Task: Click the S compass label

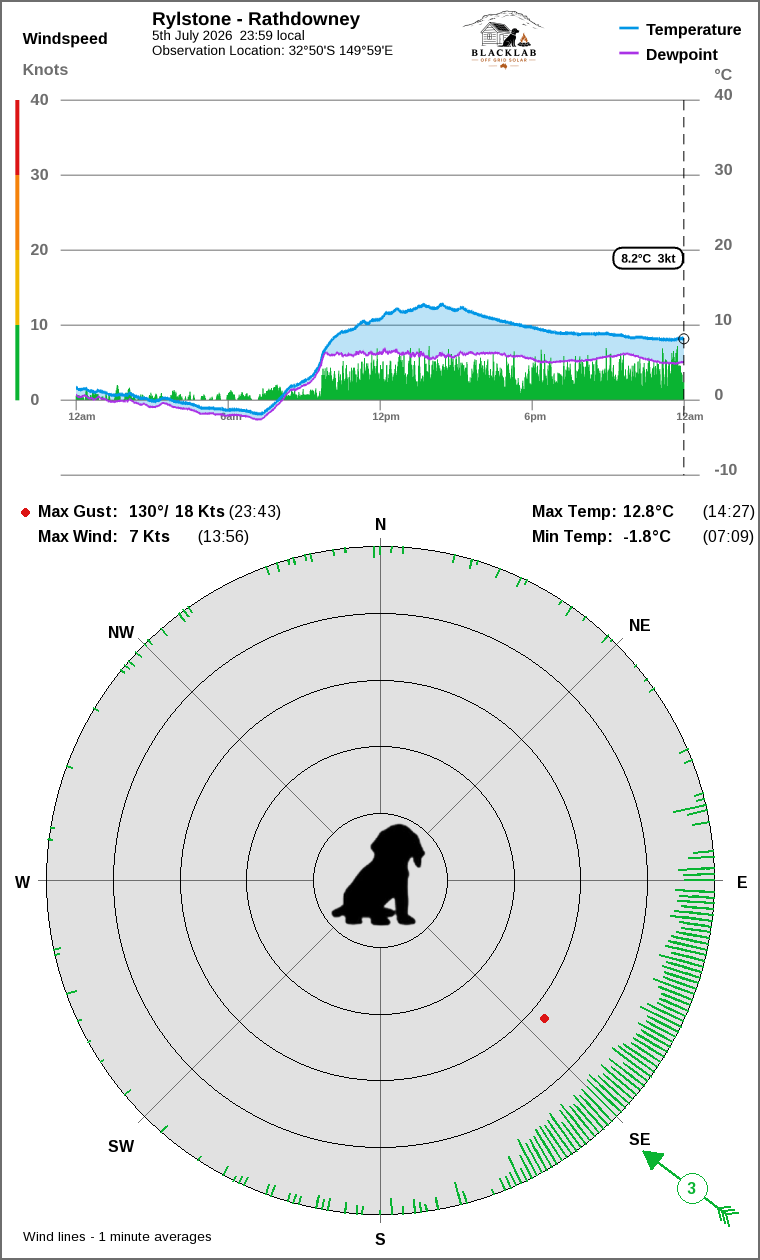Action: click(x=380, y=1239)
